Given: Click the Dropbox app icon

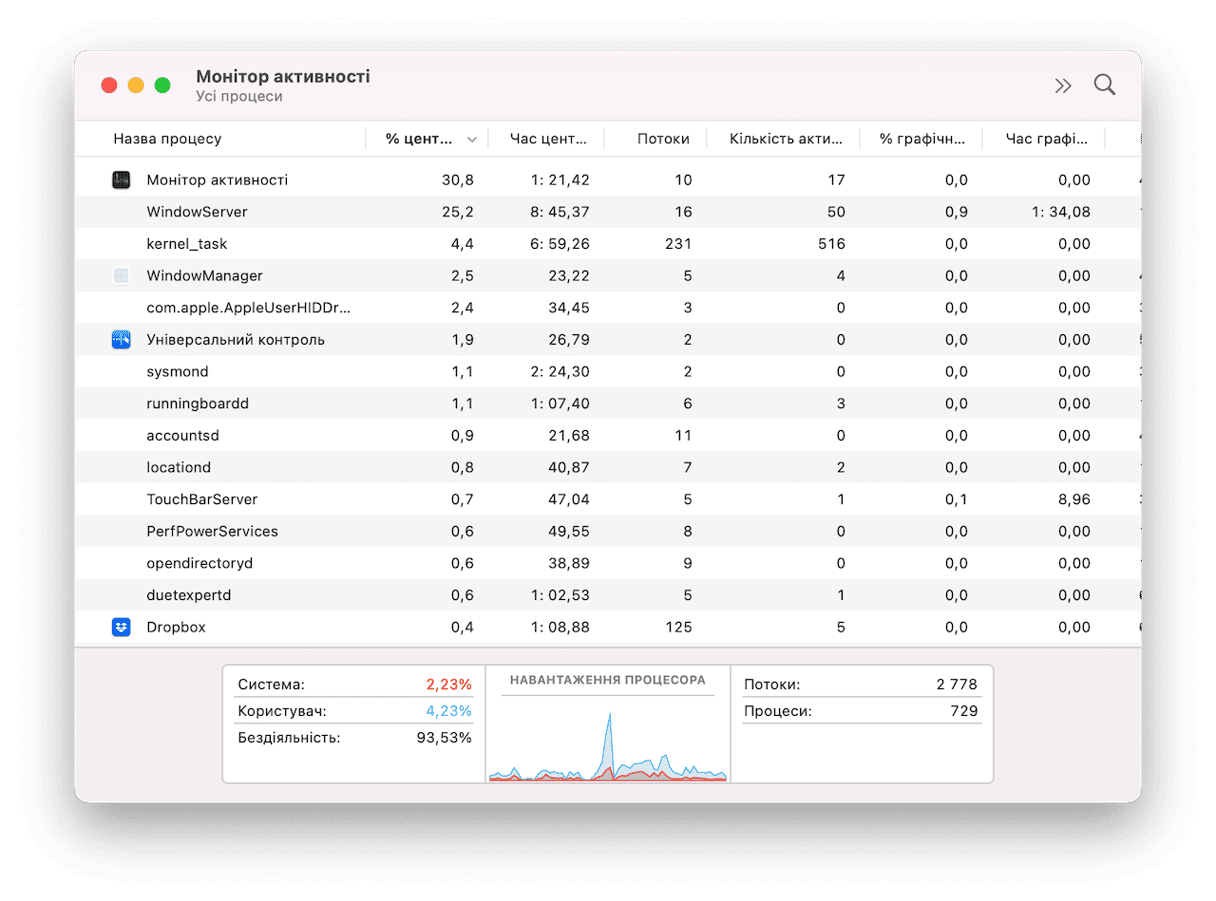Looking at the screenshot, I should click(x=121, y=627).
